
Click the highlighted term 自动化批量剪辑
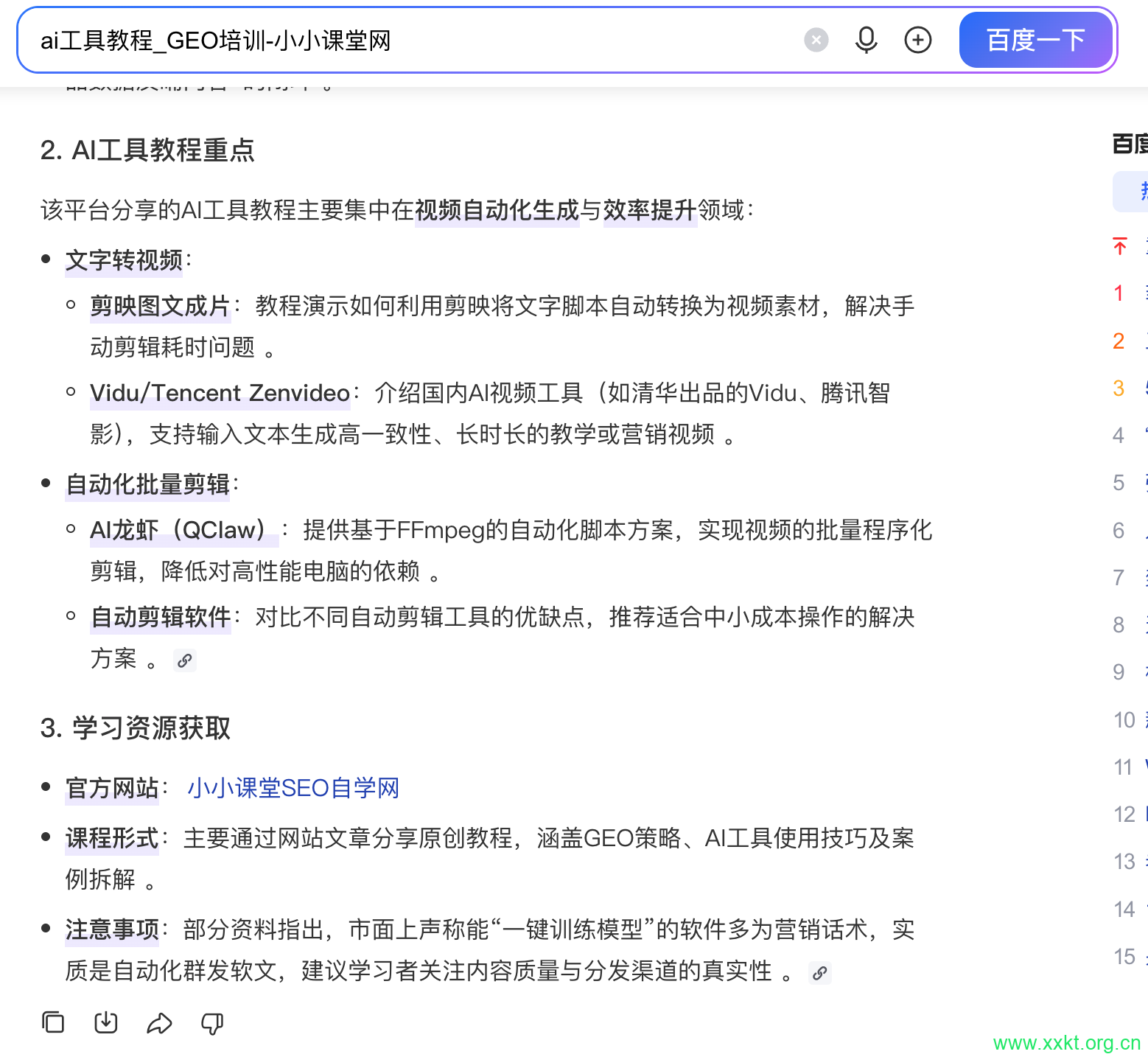tap(147, 484)
